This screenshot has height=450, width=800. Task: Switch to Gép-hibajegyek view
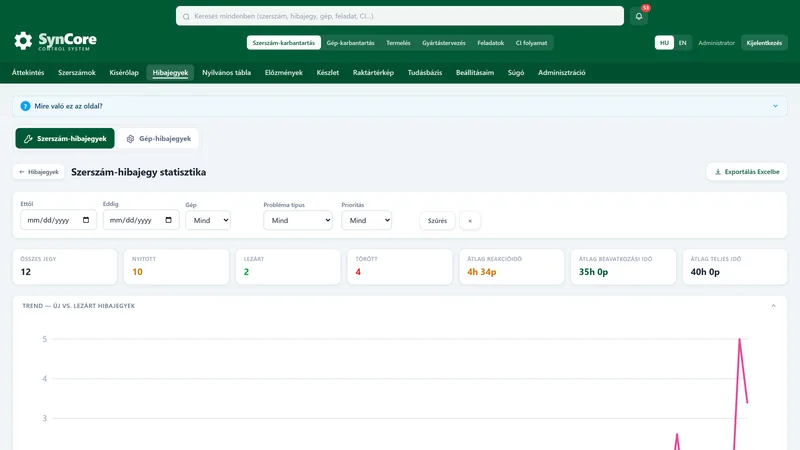[x=159, y=139]
